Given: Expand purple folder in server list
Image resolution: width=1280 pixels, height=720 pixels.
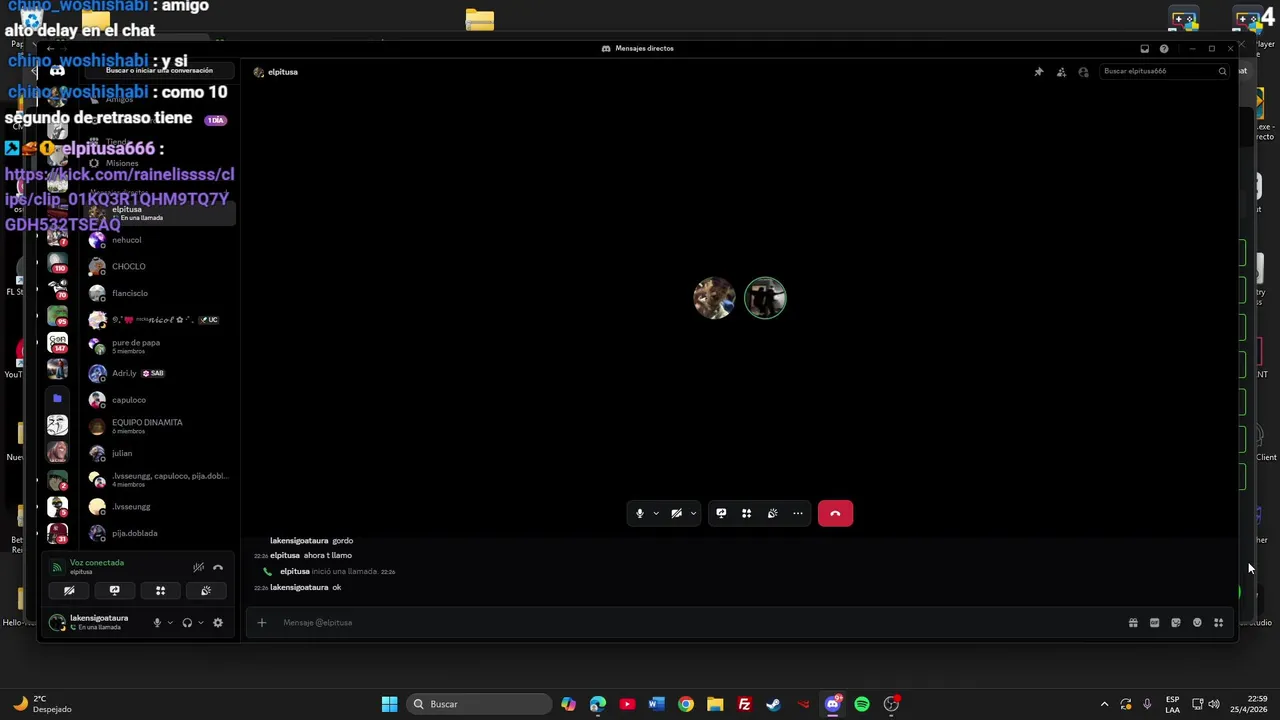Looking at the screenshot, I should coord(57,398).
